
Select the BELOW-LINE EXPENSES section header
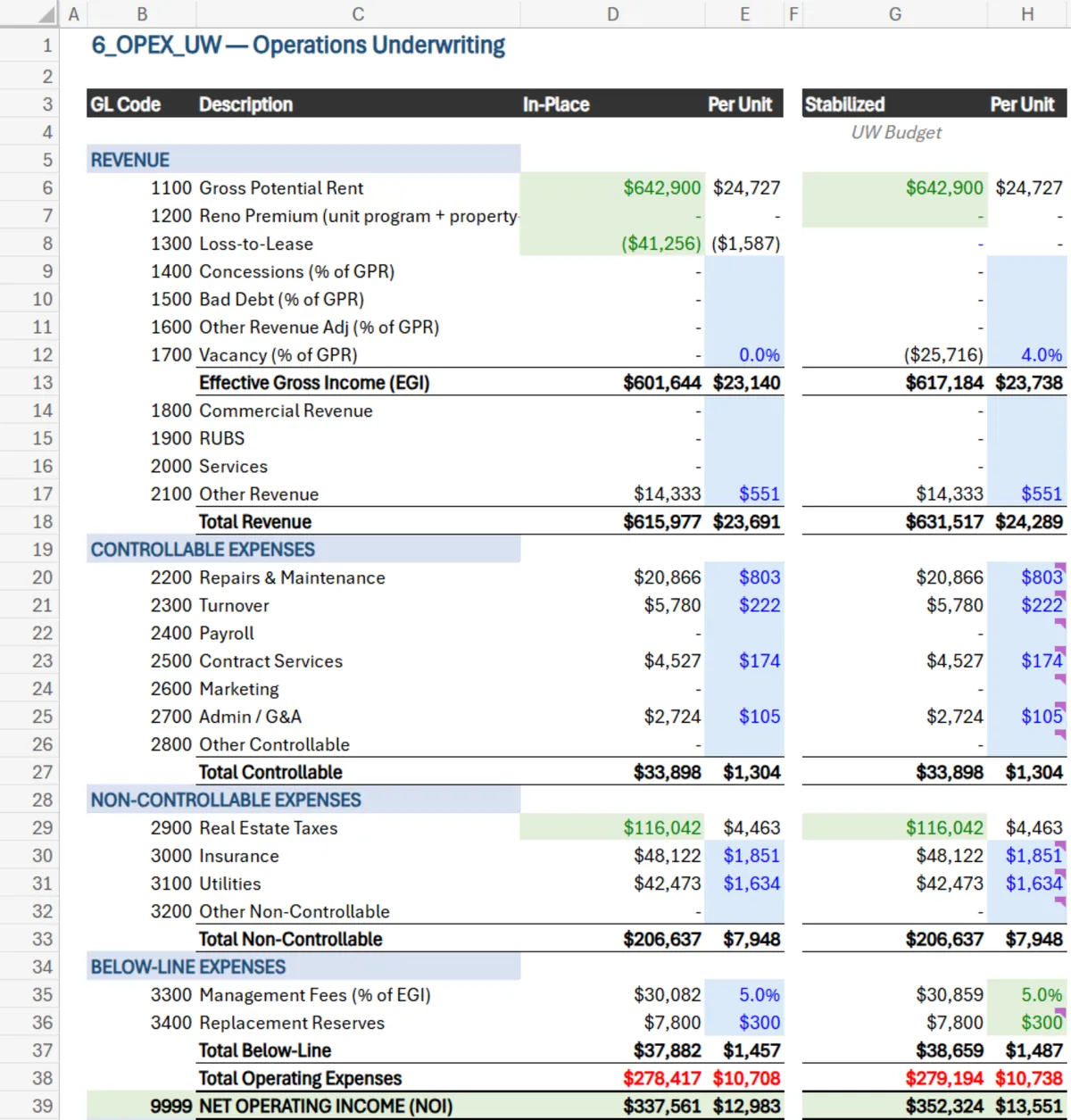tap(303, 967)
